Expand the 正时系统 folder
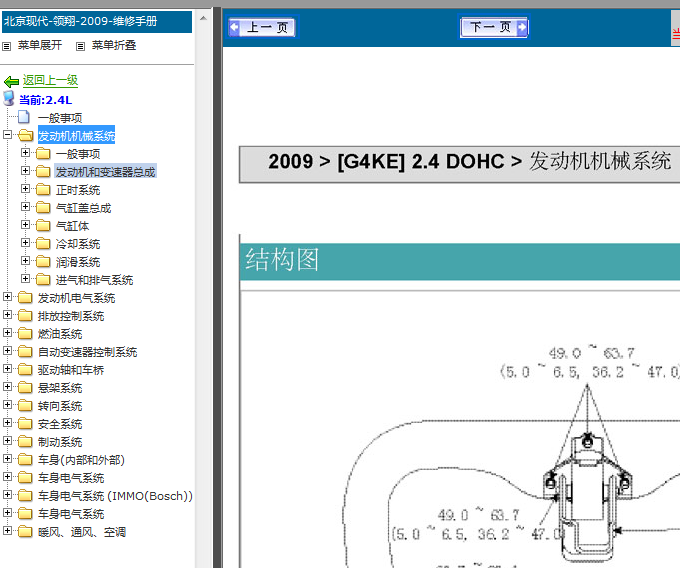680x568 pixels. pos(25,189)
